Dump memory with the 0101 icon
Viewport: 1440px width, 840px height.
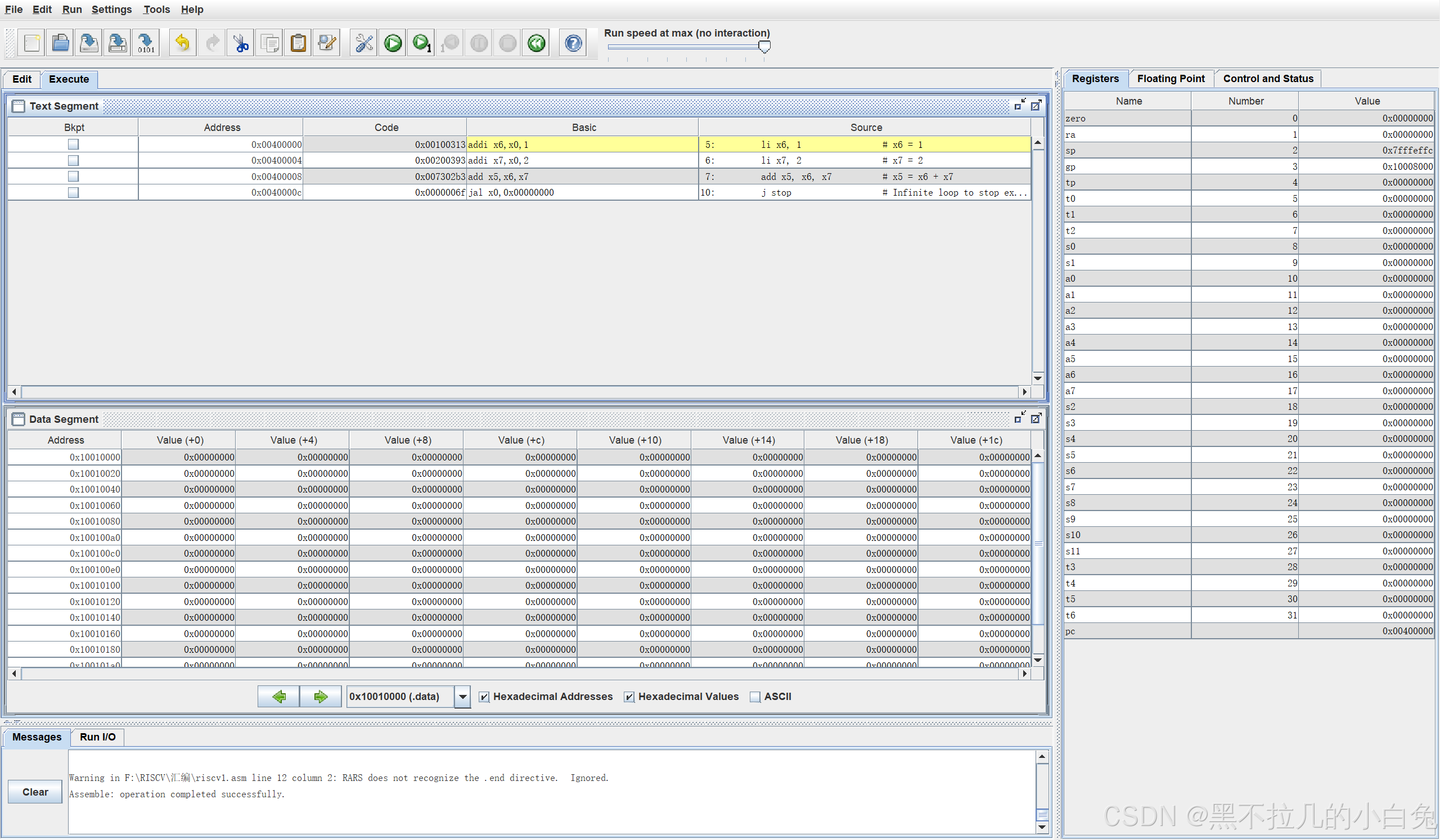click(x=146, y=43)
